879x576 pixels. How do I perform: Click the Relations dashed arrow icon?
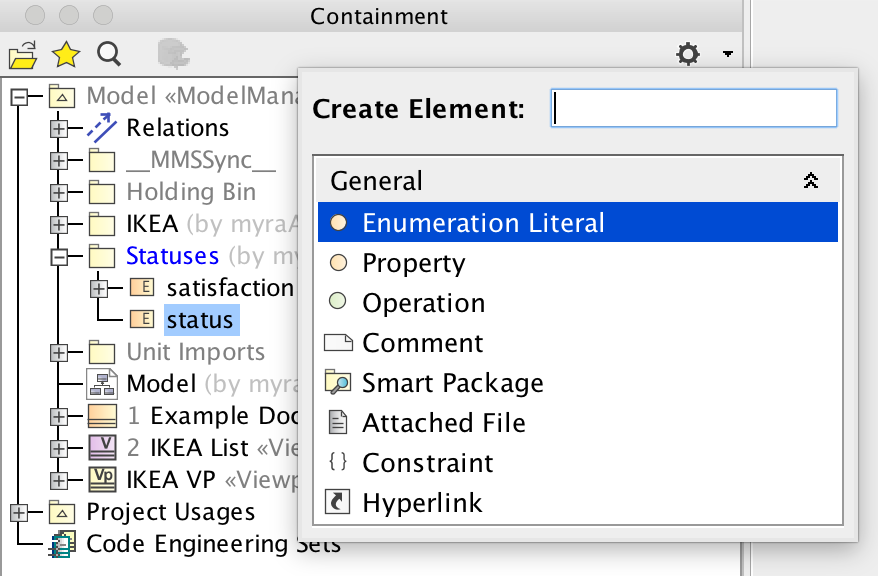pyautogui.click(x=102, y=127)
